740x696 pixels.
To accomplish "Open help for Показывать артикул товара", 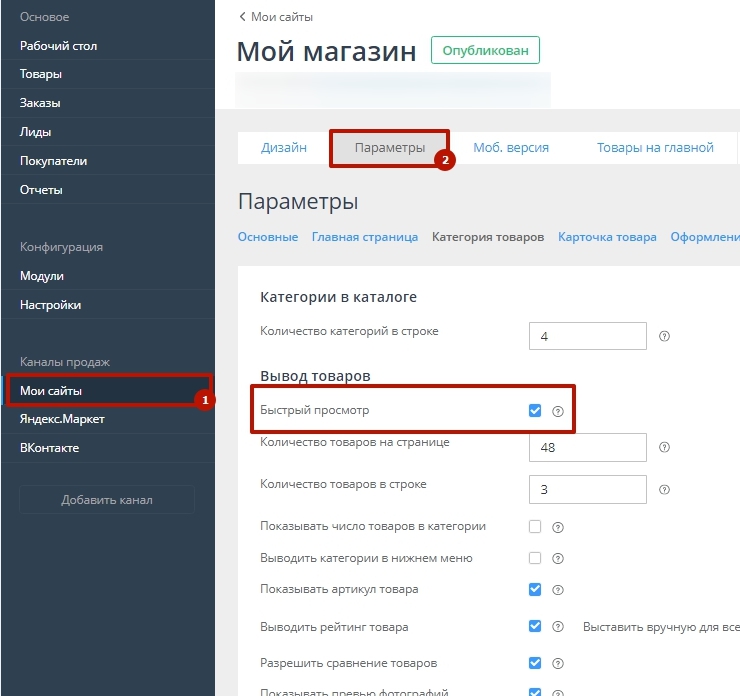I will coord(557,590).
